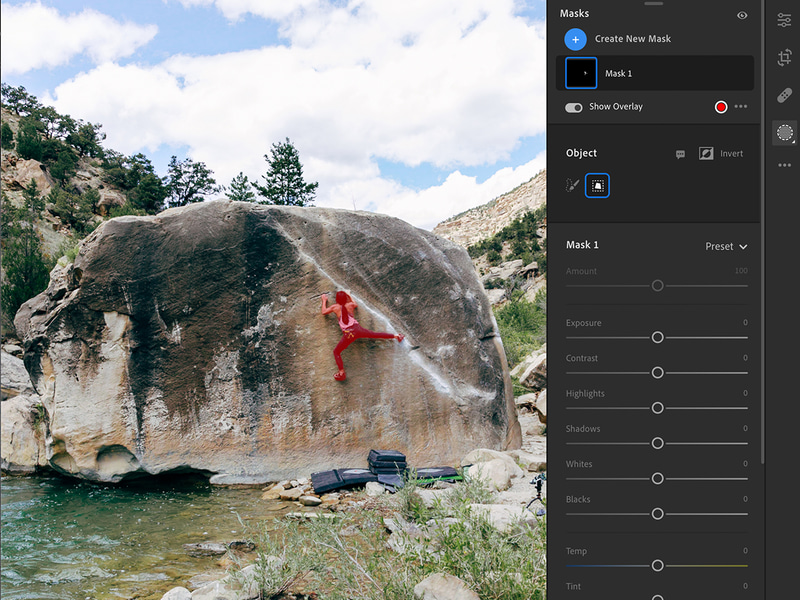Click the Exposure value field
The height and width of the screenshot is (600, 800).
745,322
